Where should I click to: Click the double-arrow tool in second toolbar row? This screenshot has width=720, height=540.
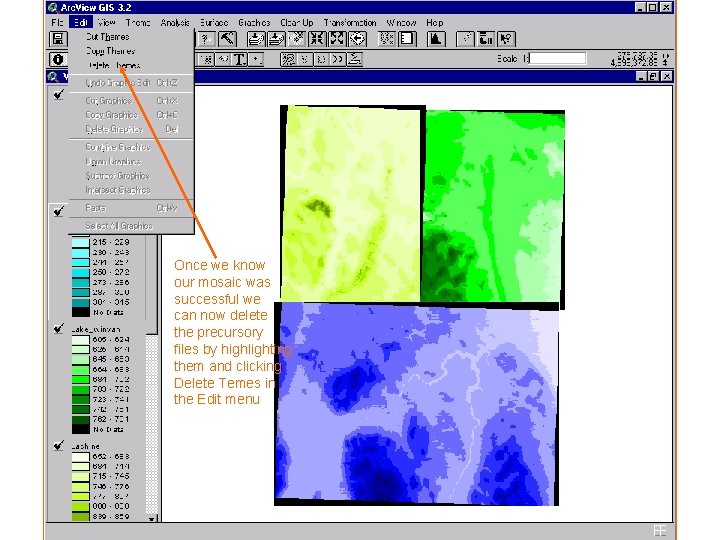click(x=338, y=60)
